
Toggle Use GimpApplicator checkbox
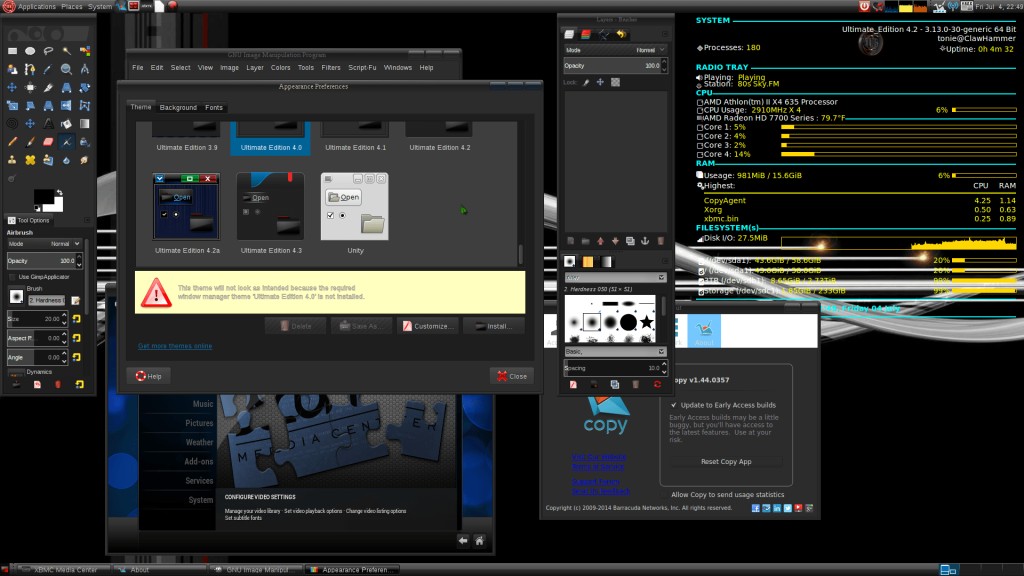12,277
